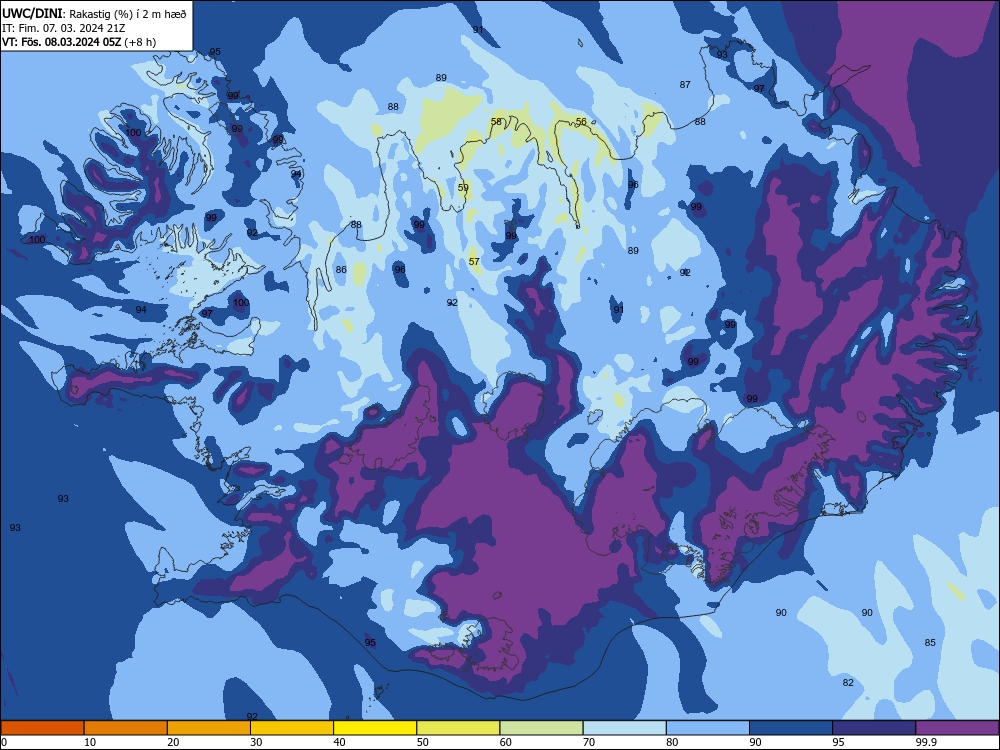Select the pale yellow 50–60 legend swatch
This screenshot has width=1000, height=750.
(459, 728)
